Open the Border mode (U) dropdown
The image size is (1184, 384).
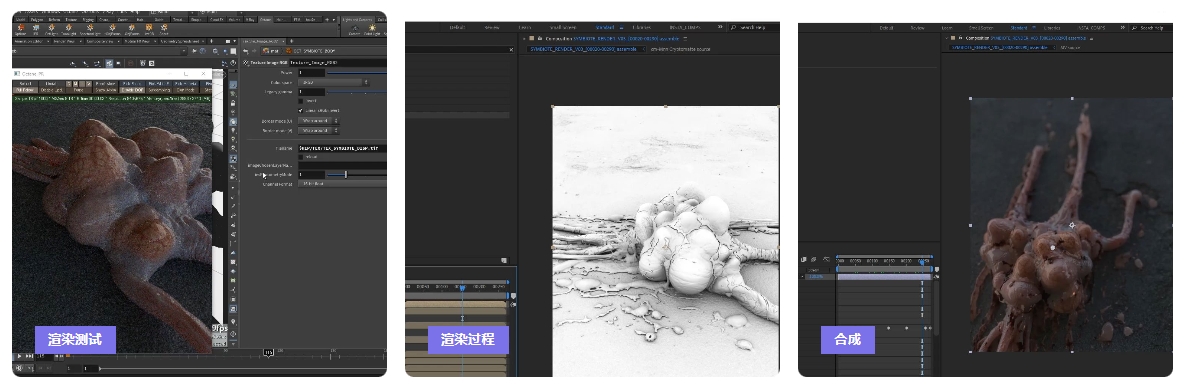point(319,121)
